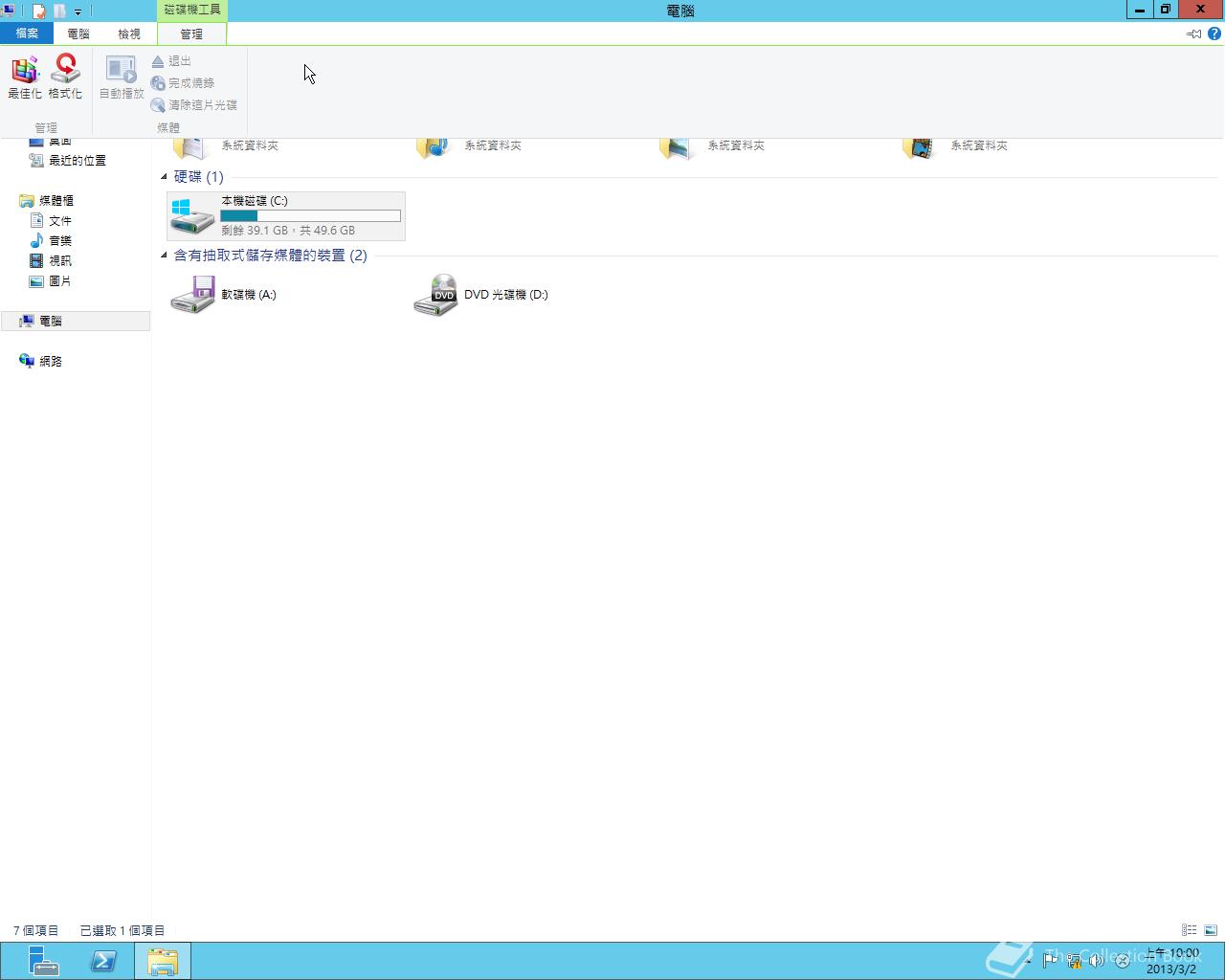Click '已選取 1 個項目' status text
Viewport: 1225px width, 980px height.
[x=122, y=930]
